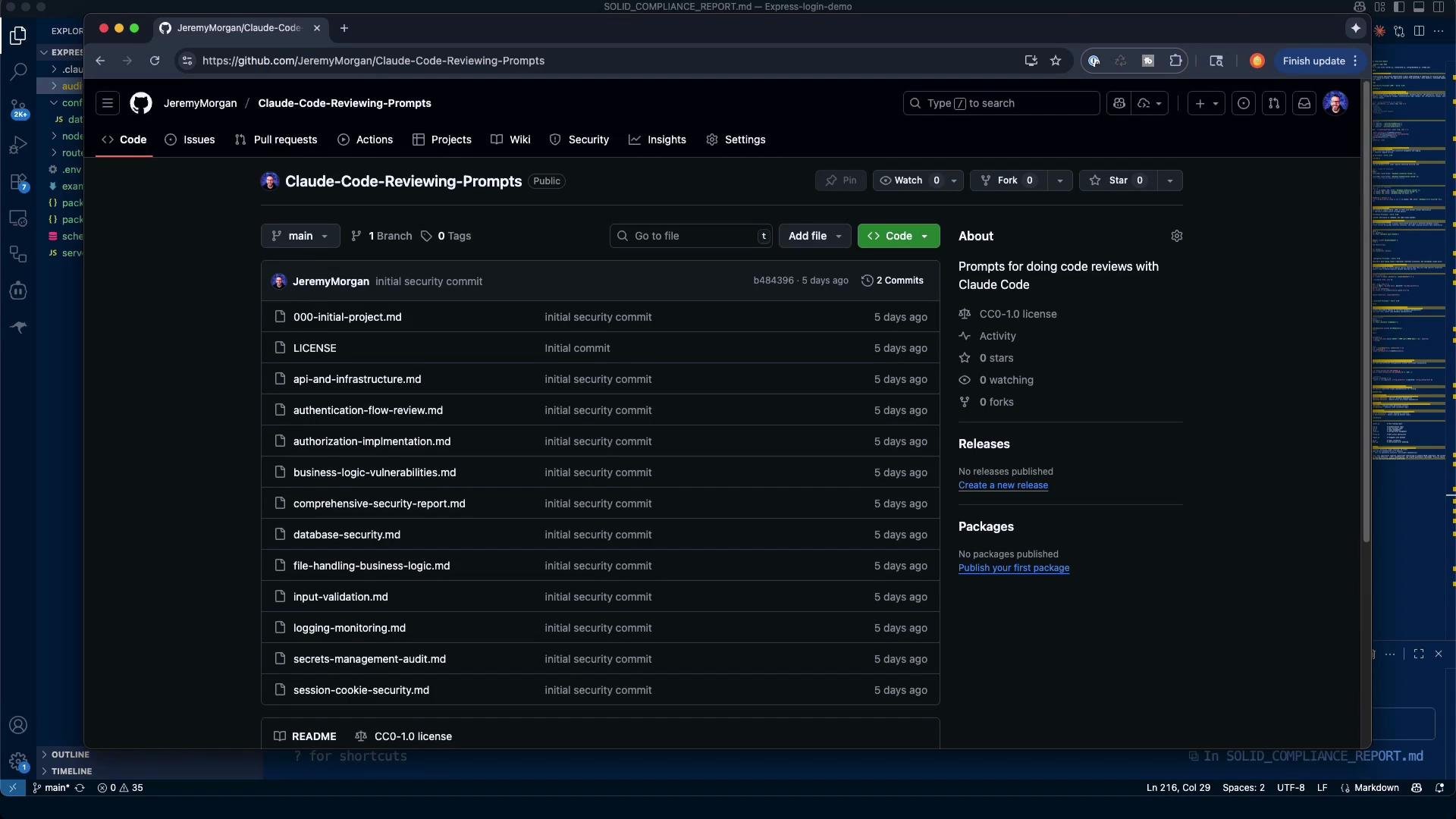Screen dimensions: 1456x819
Task: Toggle Watch on this repository
Action: click(x=908, y=180)
